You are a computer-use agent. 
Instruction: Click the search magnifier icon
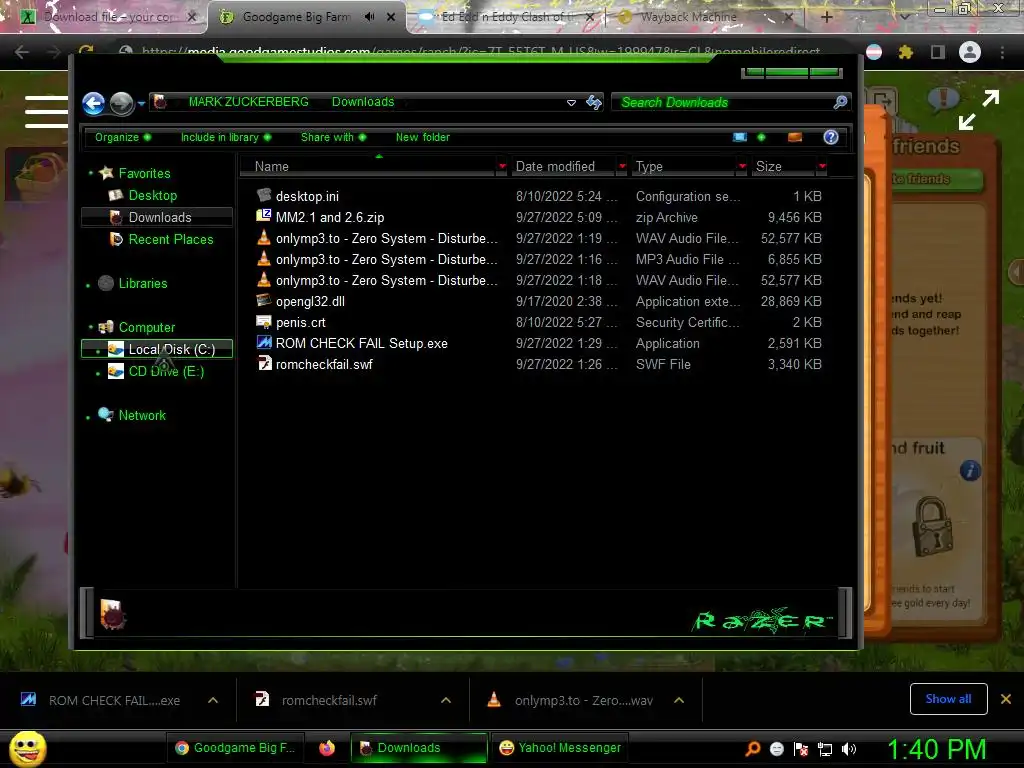(840, 102)
